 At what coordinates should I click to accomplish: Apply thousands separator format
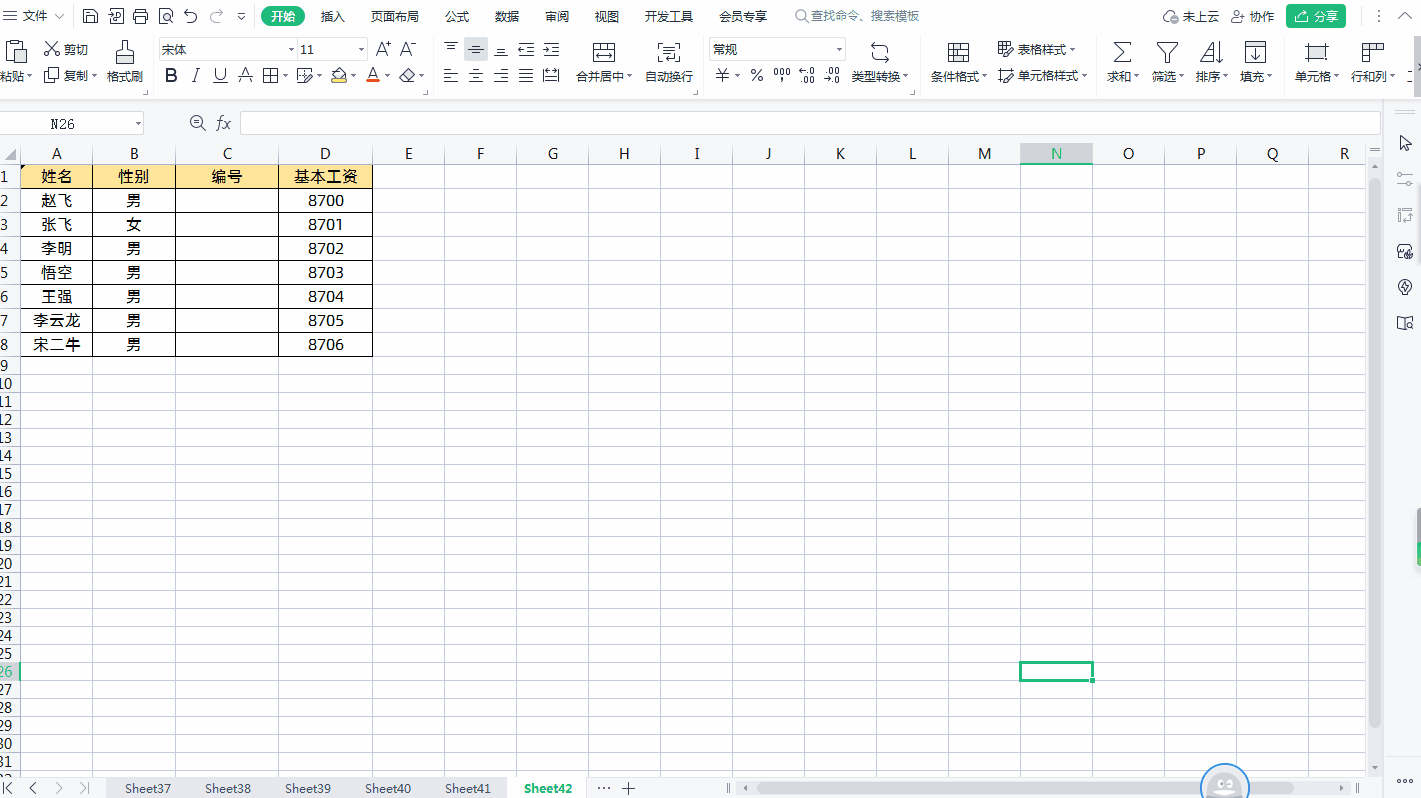click(x=782, y=75)
